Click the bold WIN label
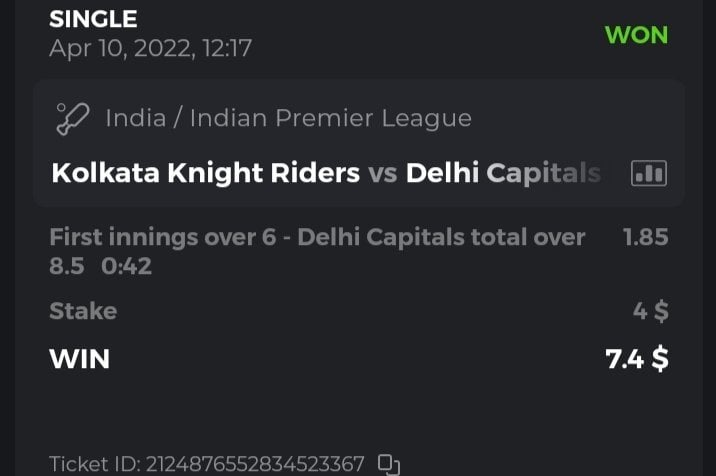Viewport: 716px width, 476px height. pos(79,358)
